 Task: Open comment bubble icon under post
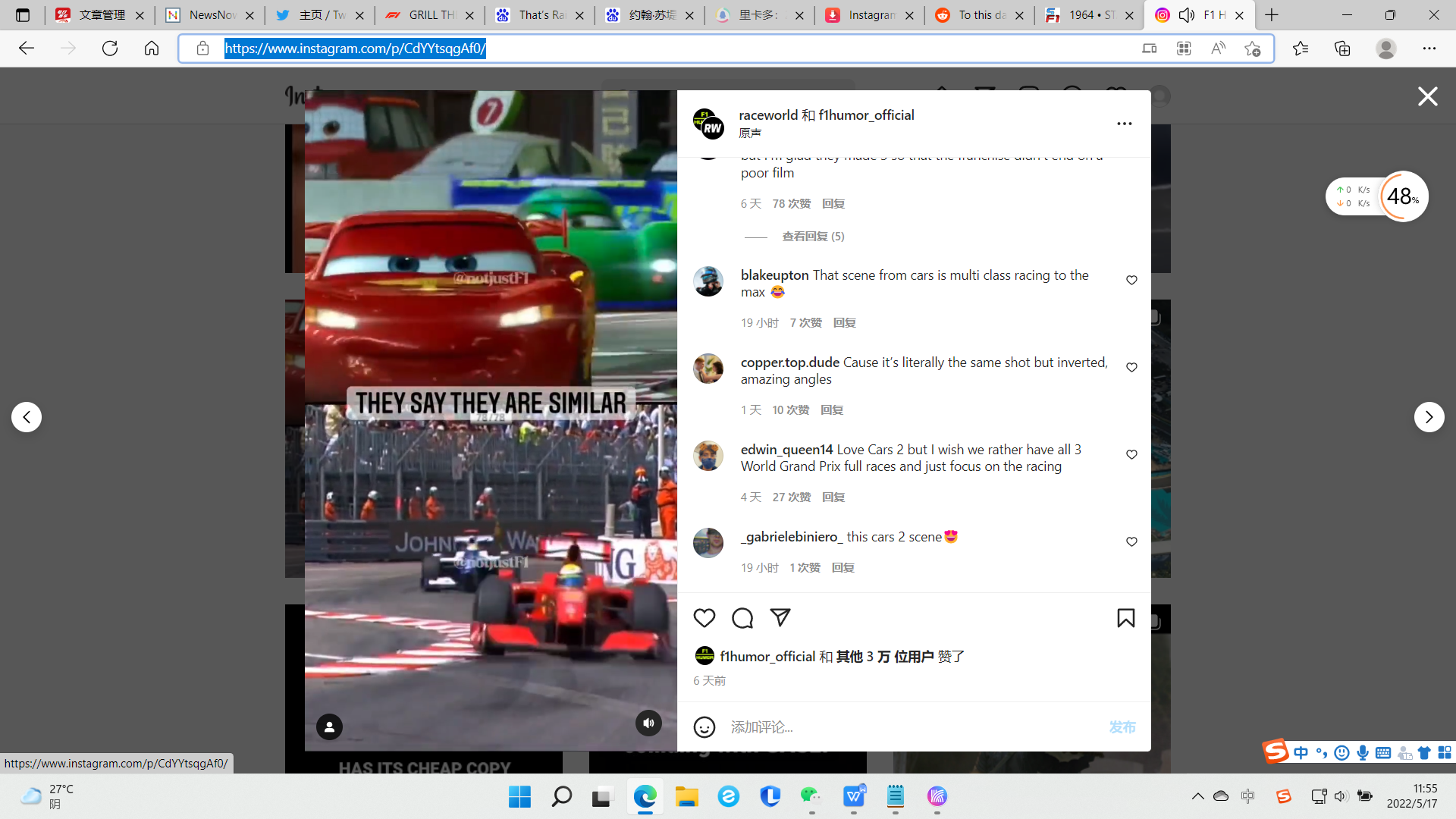(742, 618)
